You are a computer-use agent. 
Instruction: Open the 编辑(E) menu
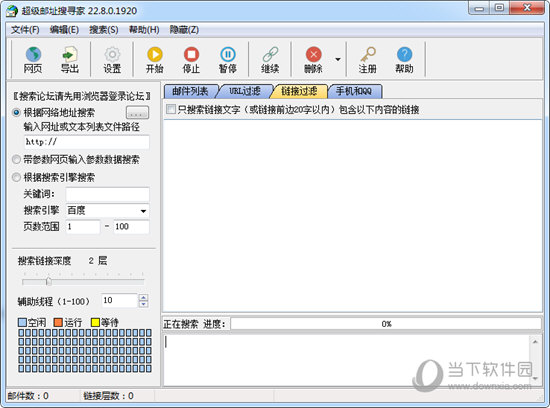tap(64, 30)
